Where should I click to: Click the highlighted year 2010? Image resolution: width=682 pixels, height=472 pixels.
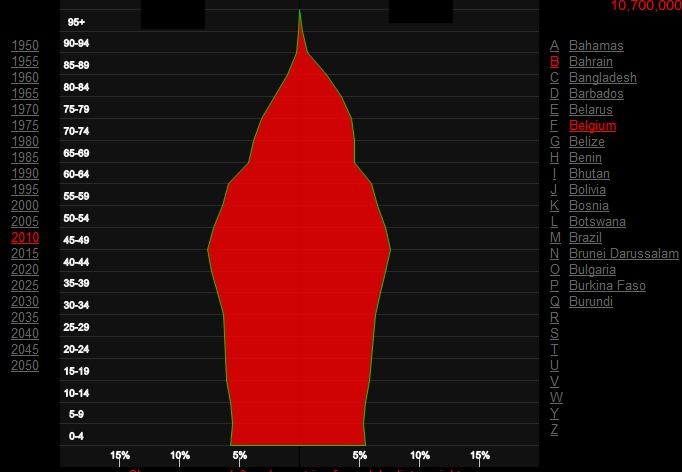25,238
